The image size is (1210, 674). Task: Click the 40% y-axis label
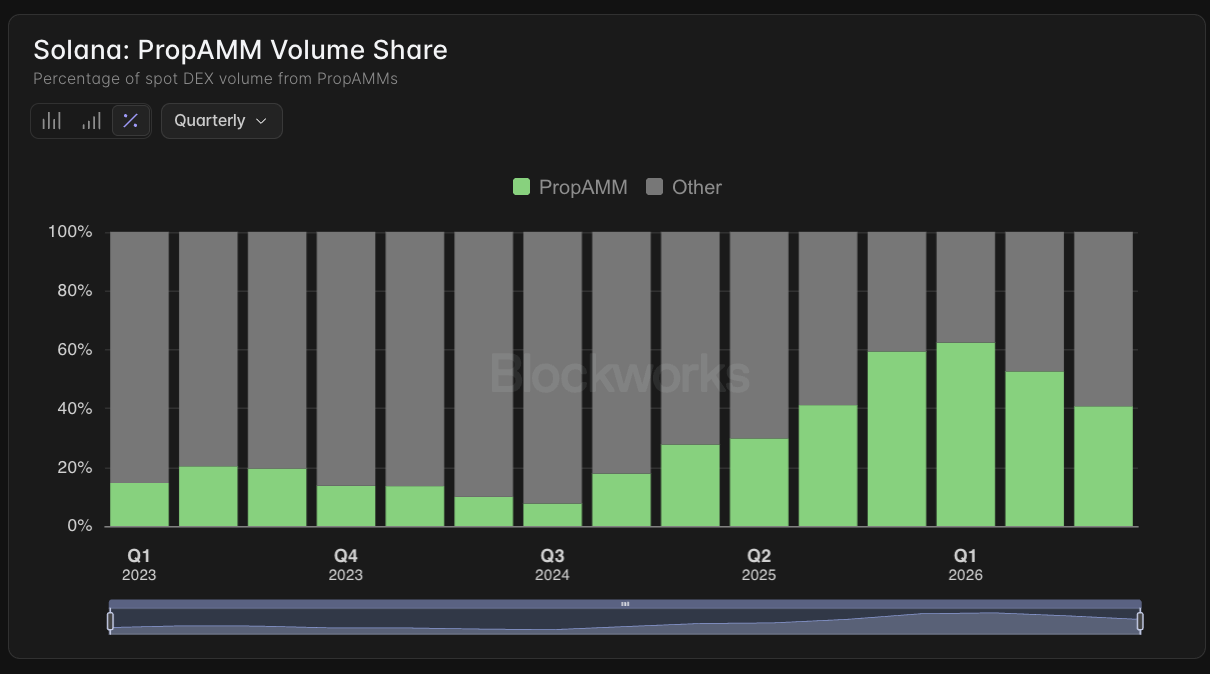74,409
